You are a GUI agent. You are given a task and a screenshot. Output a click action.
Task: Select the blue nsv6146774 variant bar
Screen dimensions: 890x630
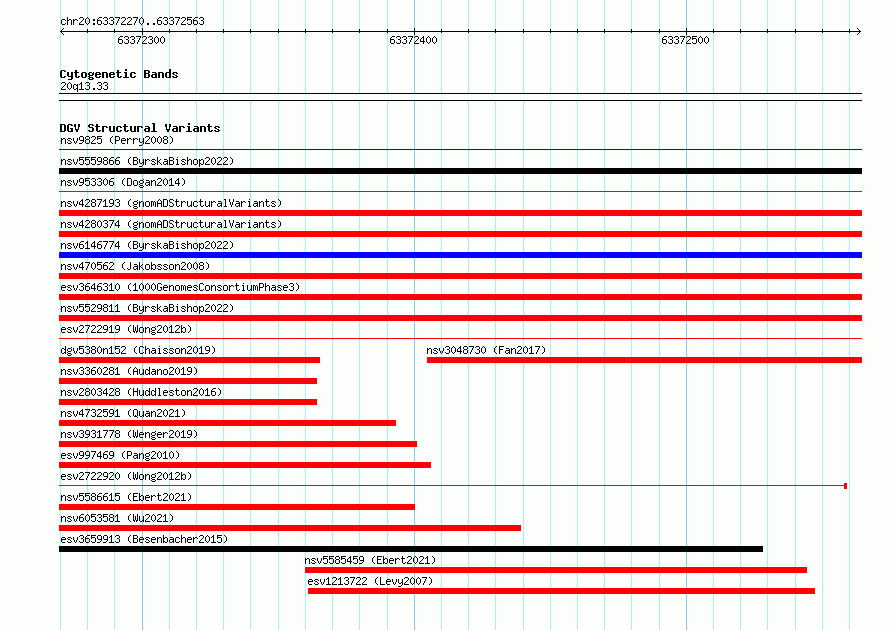coord(460,255)
